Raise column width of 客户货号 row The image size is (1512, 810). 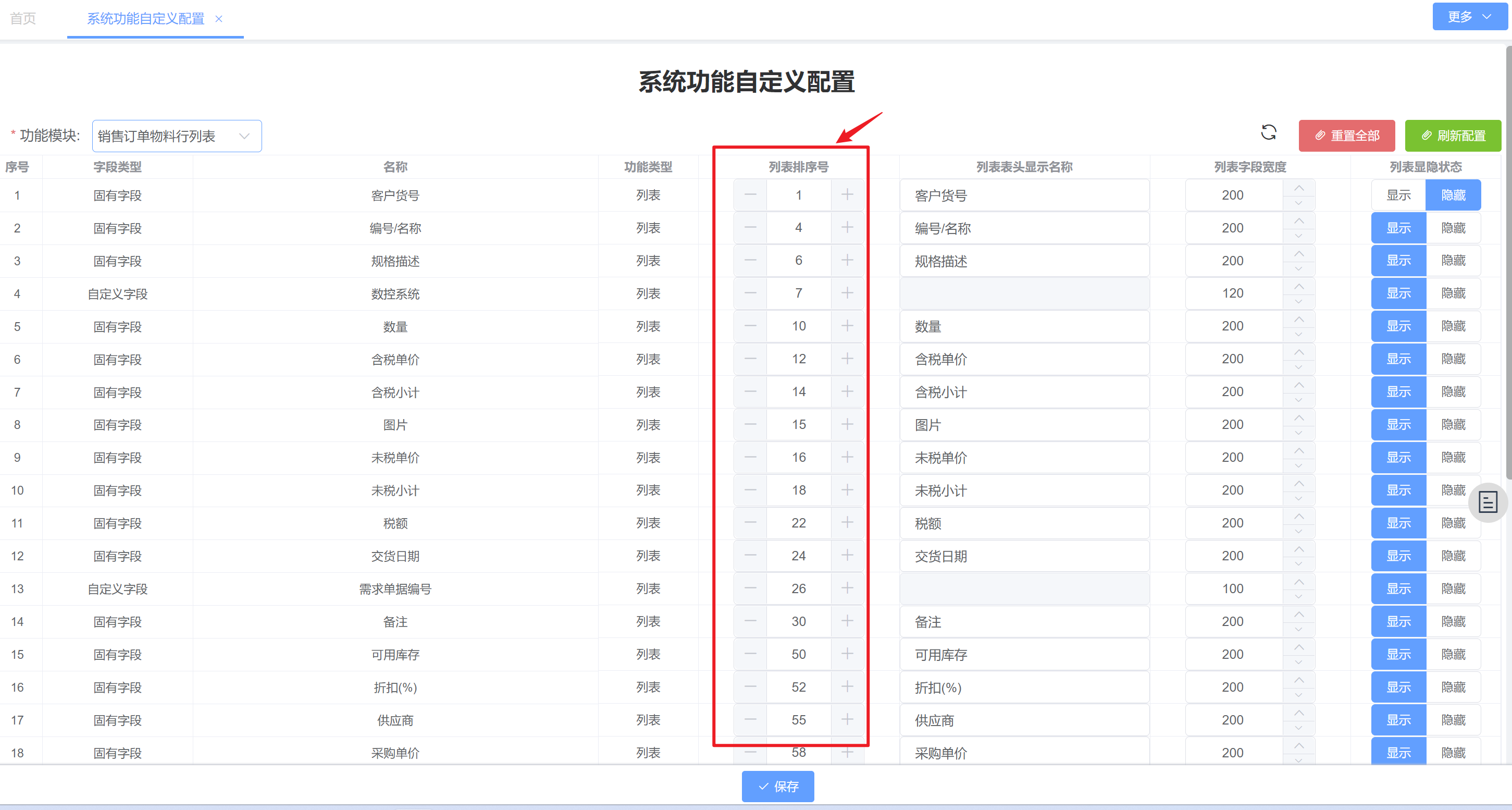click(x=1298, y=188)
